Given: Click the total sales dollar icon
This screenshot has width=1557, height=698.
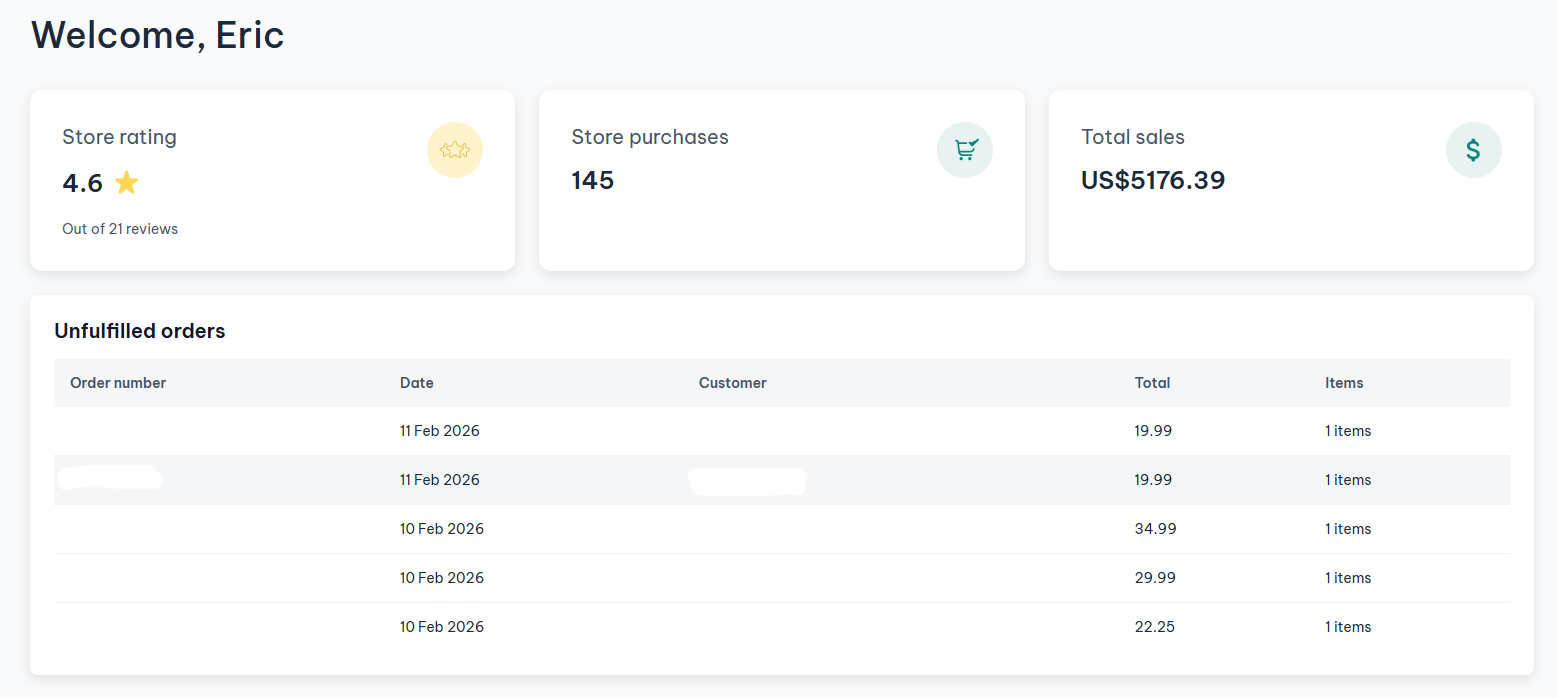Looking at the screenshot, I should (1473, 150).
